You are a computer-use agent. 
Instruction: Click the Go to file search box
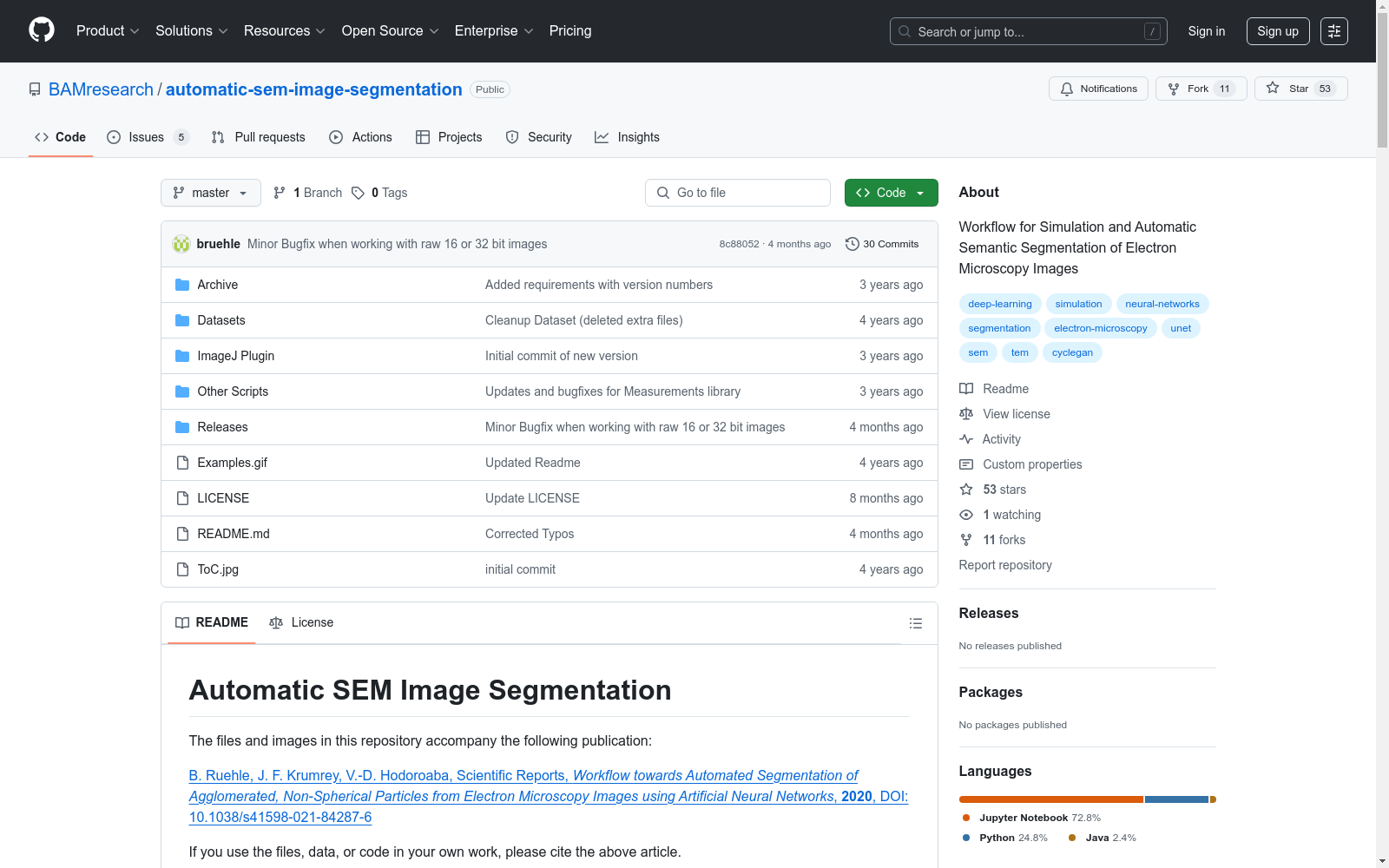(738, 193)
